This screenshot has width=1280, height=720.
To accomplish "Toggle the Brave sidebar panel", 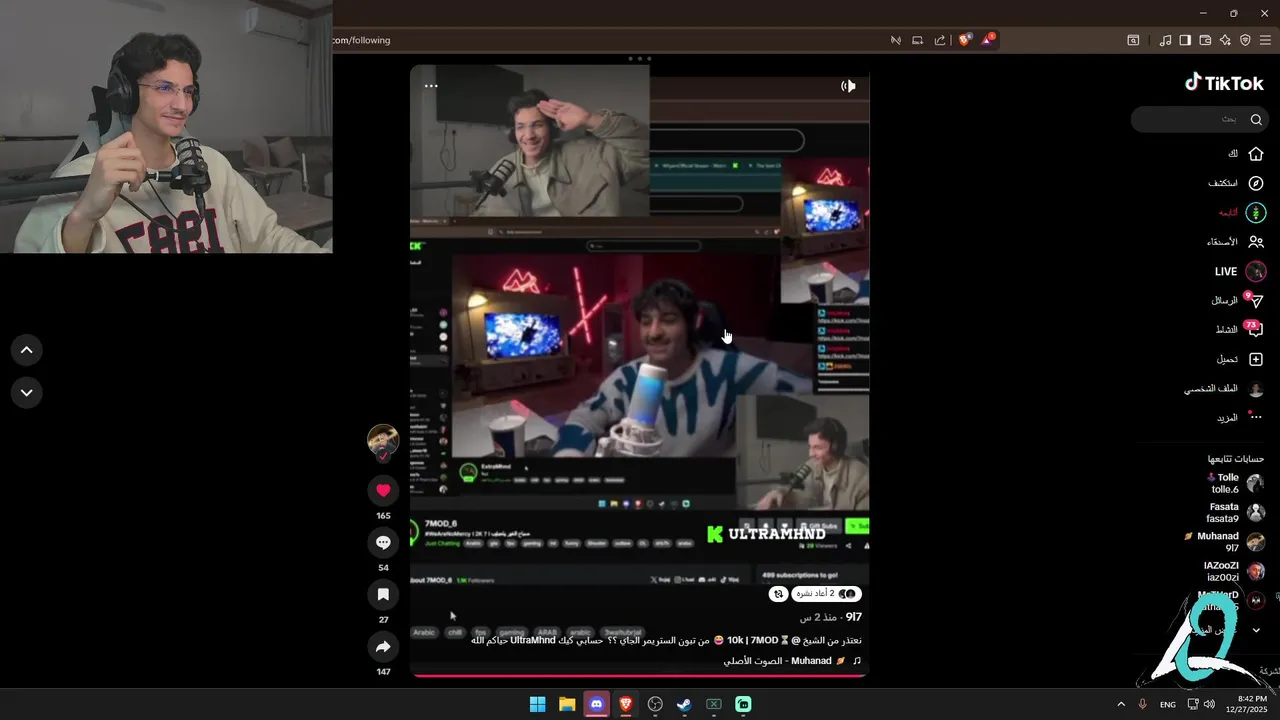I will click(x=1185, y=40).
